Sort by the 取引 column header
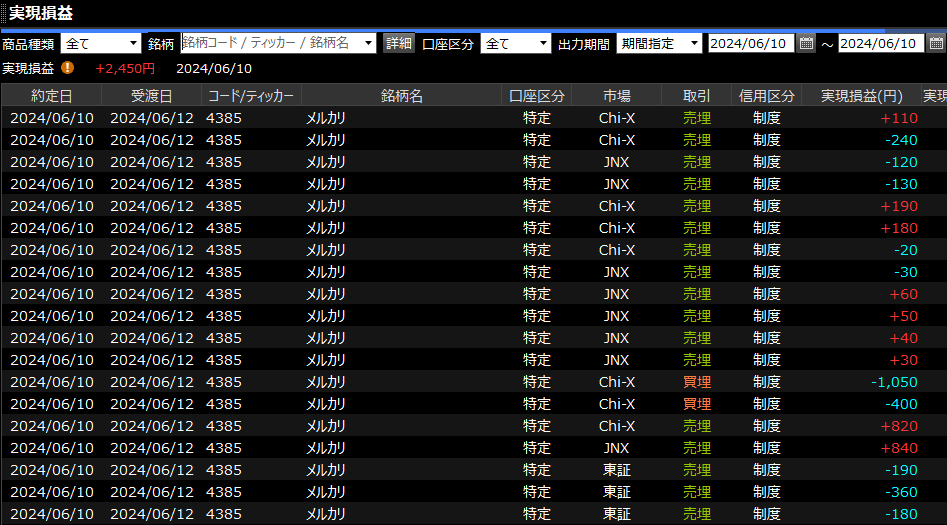Screen dimensions: 947x525 (x=696, y=95)
